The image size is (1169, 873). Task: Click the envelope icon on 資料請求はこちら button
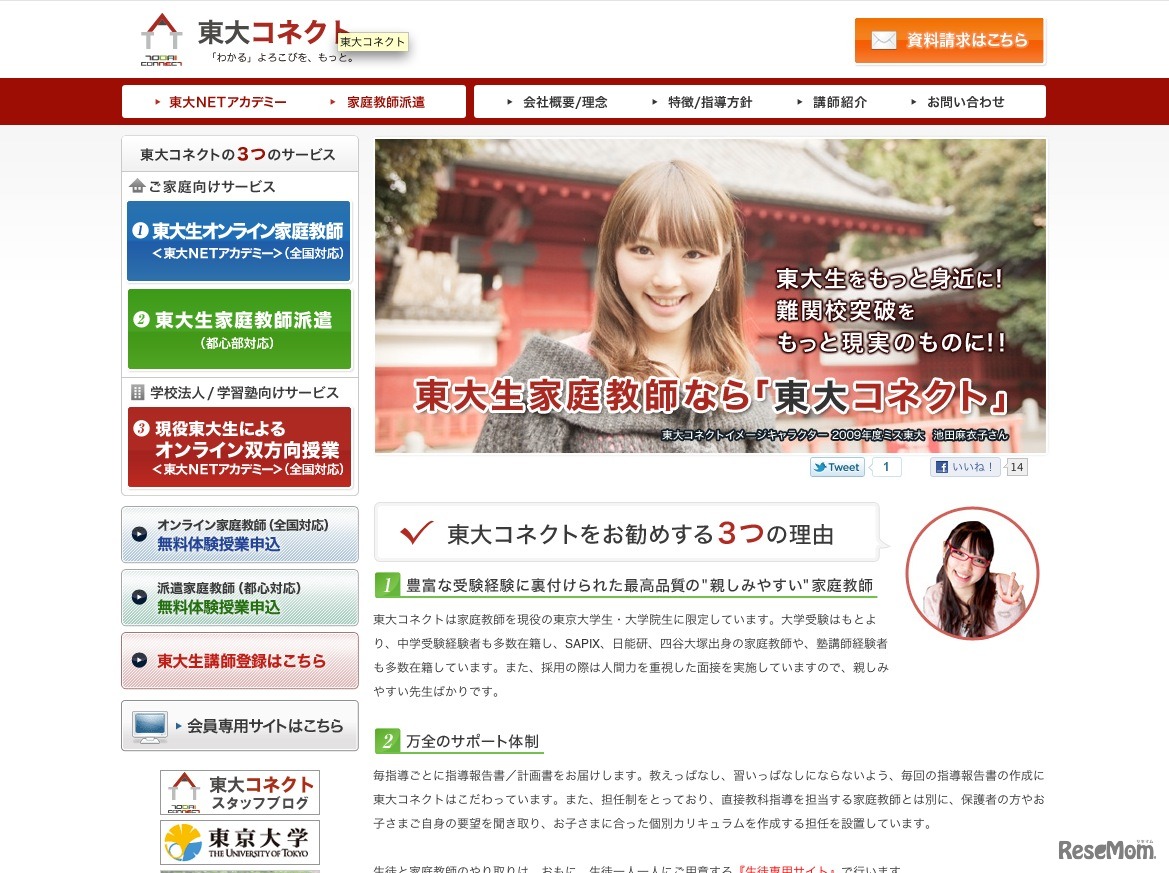point(883,41)
